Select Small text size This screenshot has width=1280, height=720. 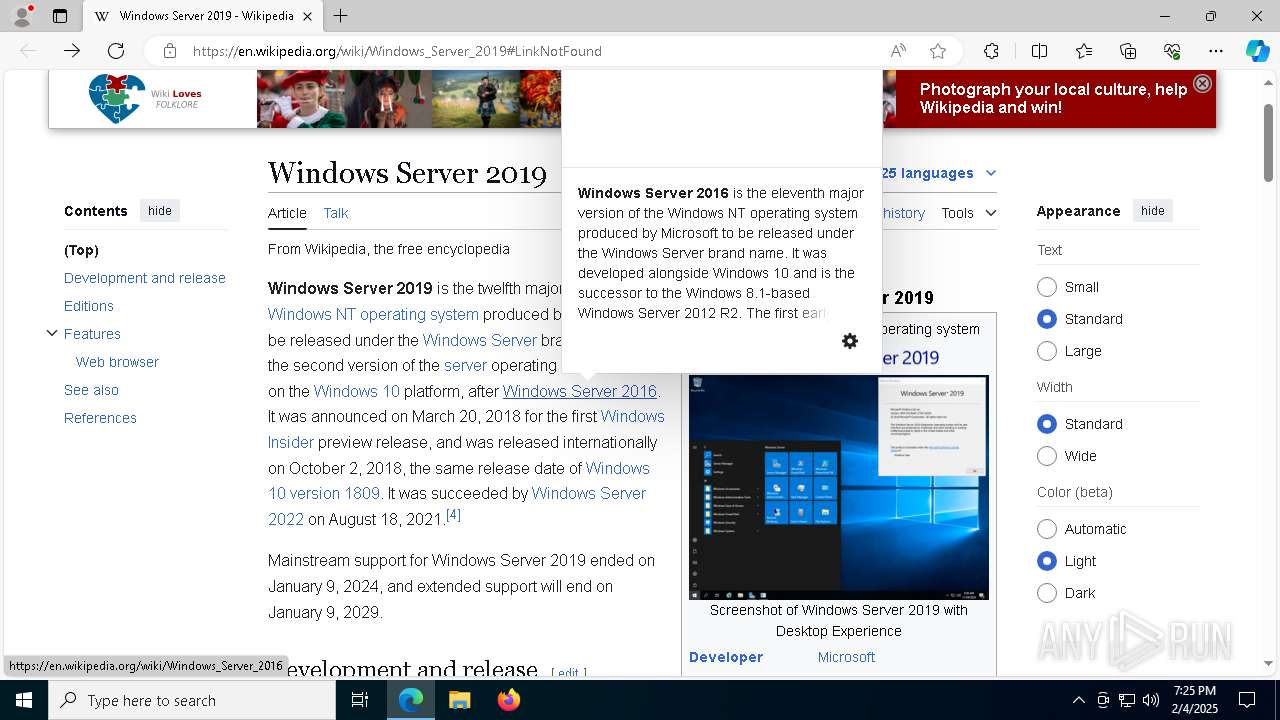[1047, 287]
